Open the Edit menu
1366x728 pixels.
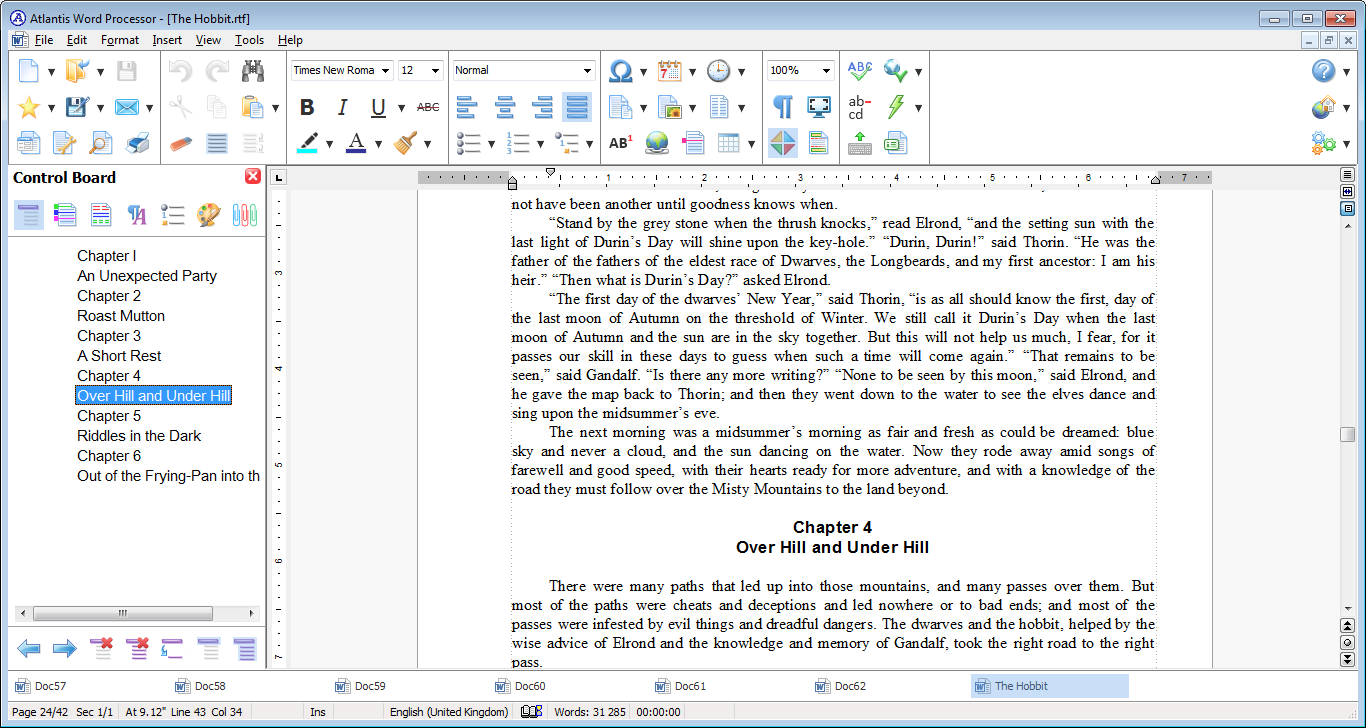(x=77, y=40)
